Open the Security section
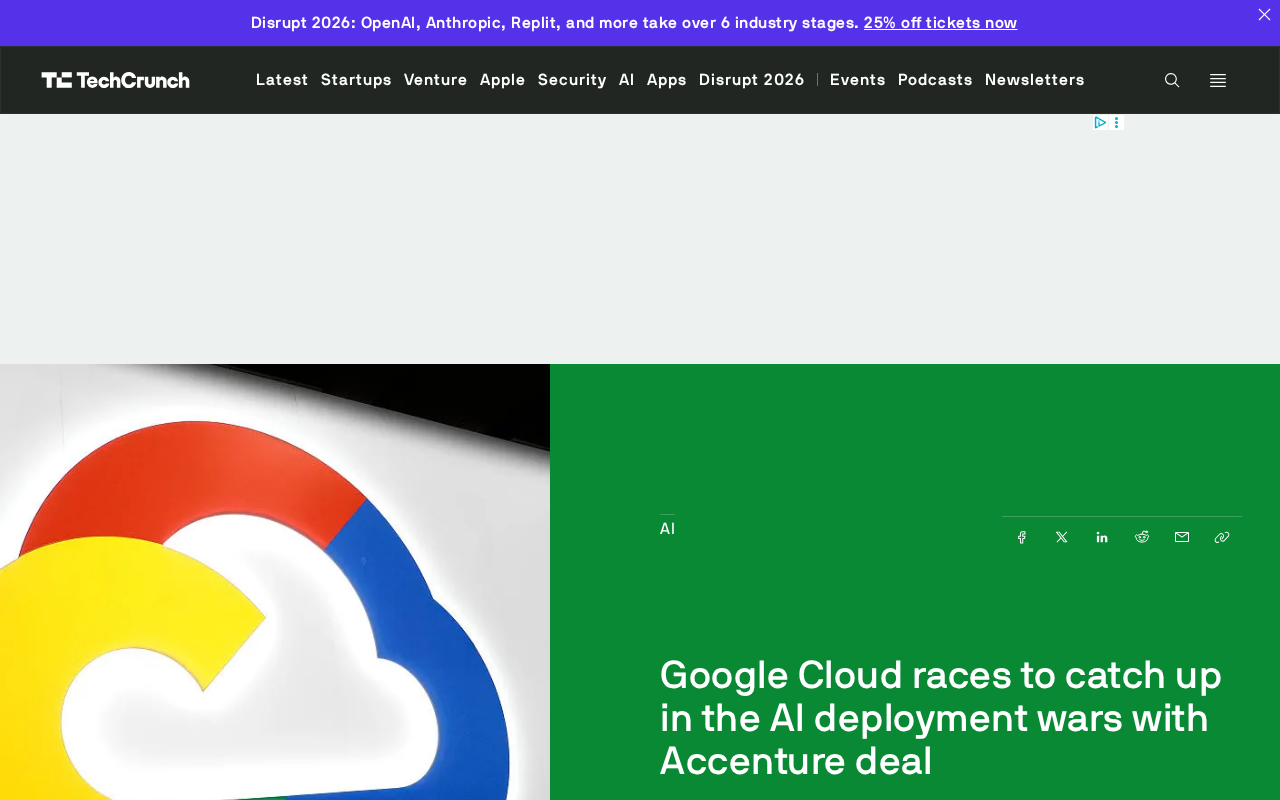This screenshot has height=800, width=1280. point(572,80)
